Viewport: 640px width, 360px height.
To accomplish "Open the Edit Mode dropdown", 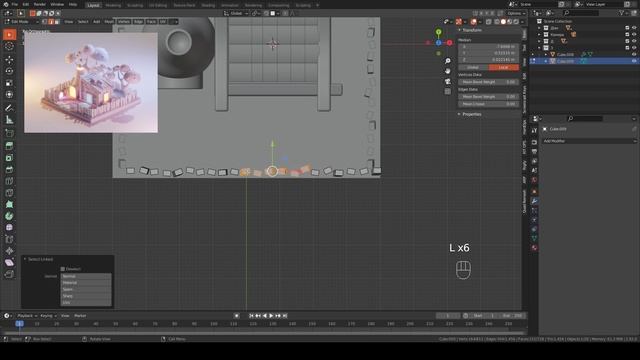I will 22,22.
